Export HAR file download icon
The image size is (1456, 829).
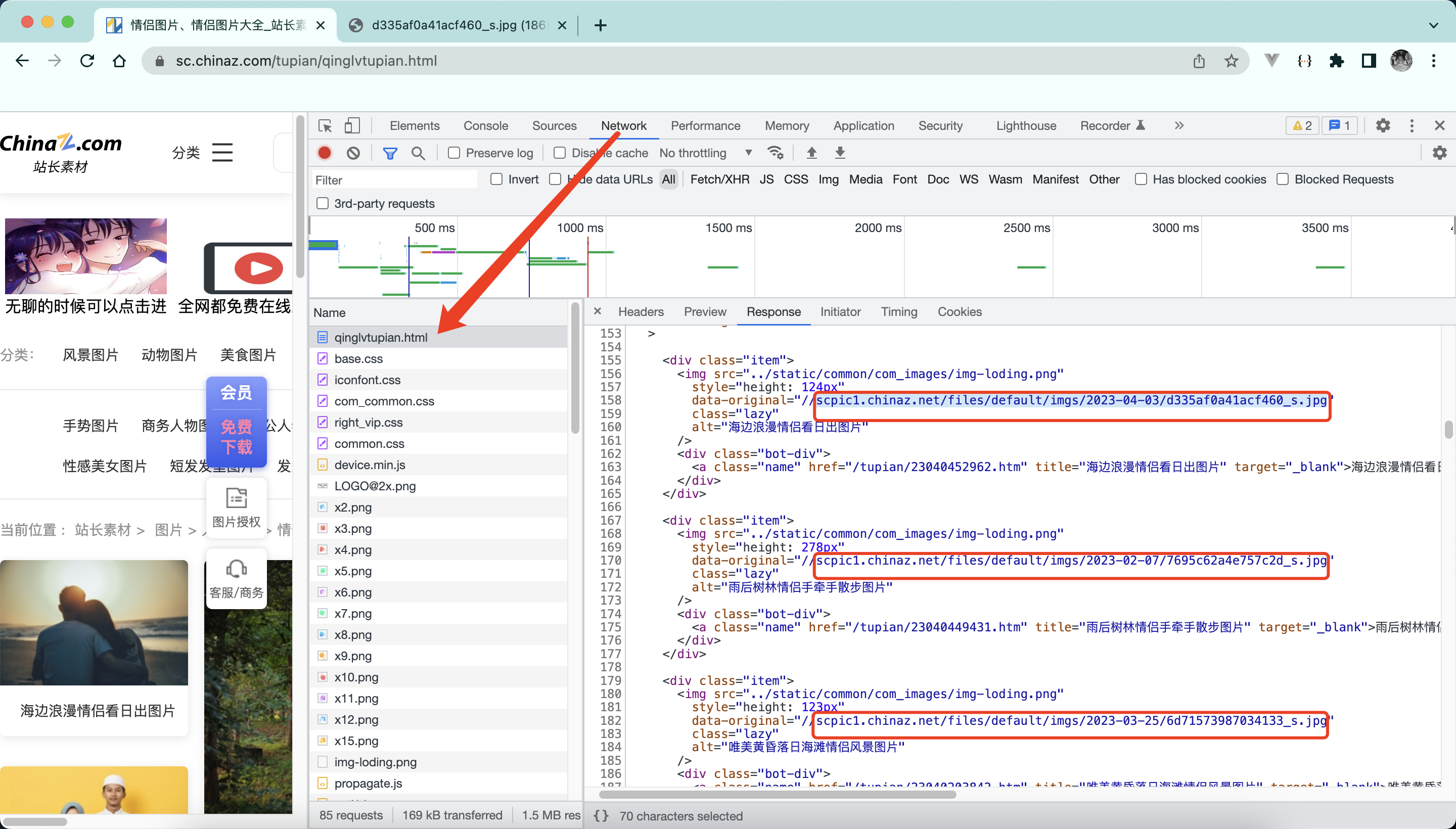click(x=840, y=153)
